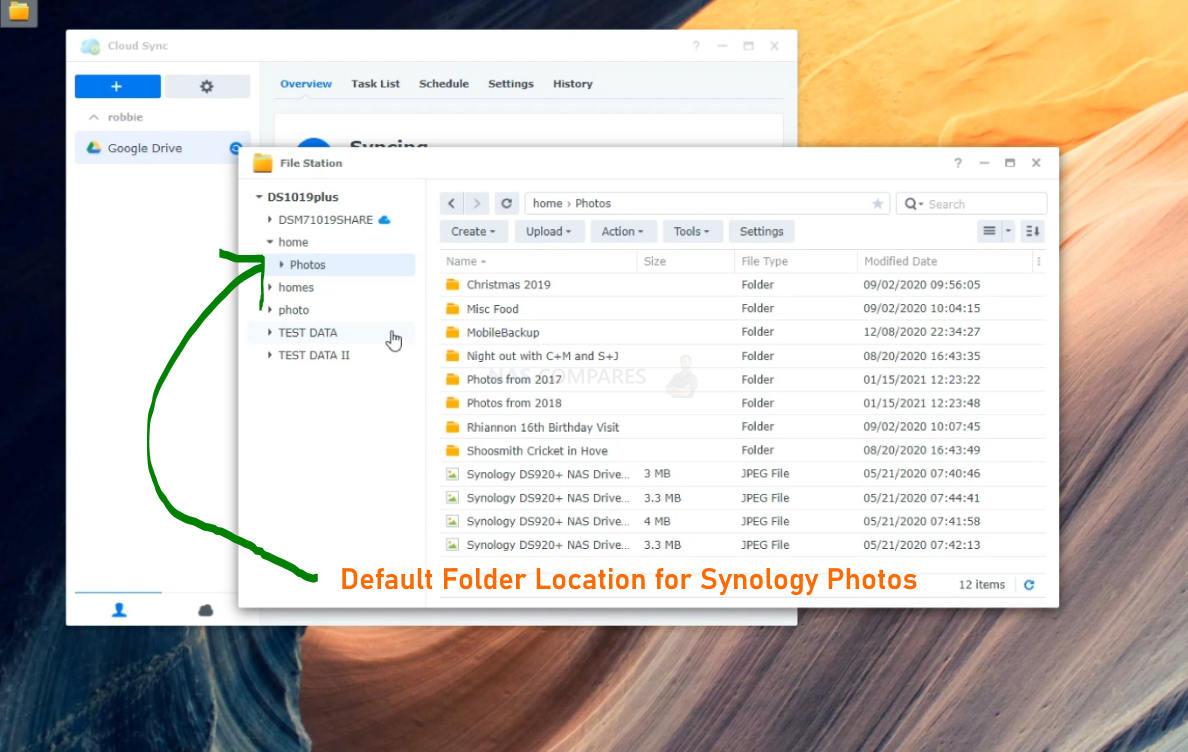Open the view mode dropdown arrow
Viewport: 1188px width, 752px height.
[x=1008, y=232]
